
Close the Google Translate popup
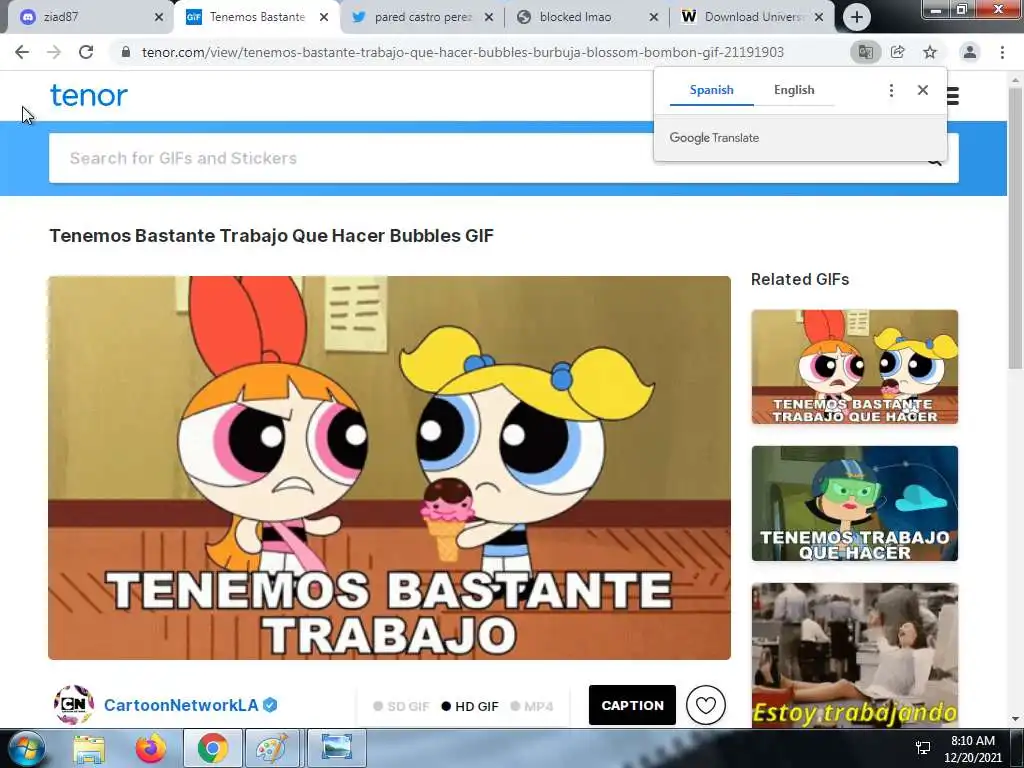(x=922, y=90)
